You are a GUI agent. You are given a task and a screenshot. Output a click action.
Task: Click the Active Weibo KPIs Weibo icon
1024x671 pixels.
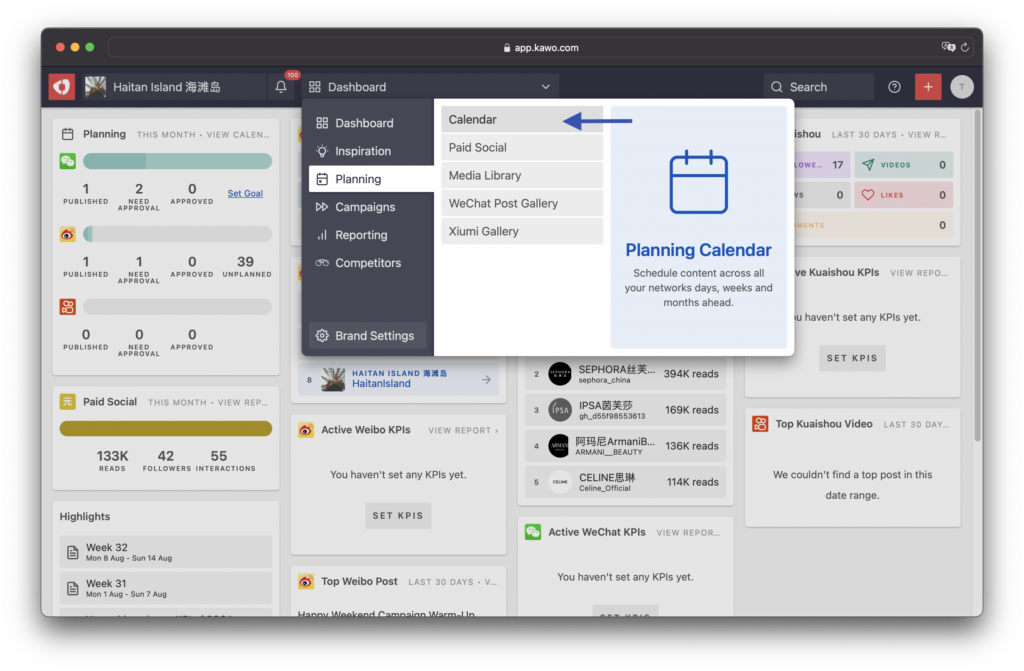(x=306, y=430)
